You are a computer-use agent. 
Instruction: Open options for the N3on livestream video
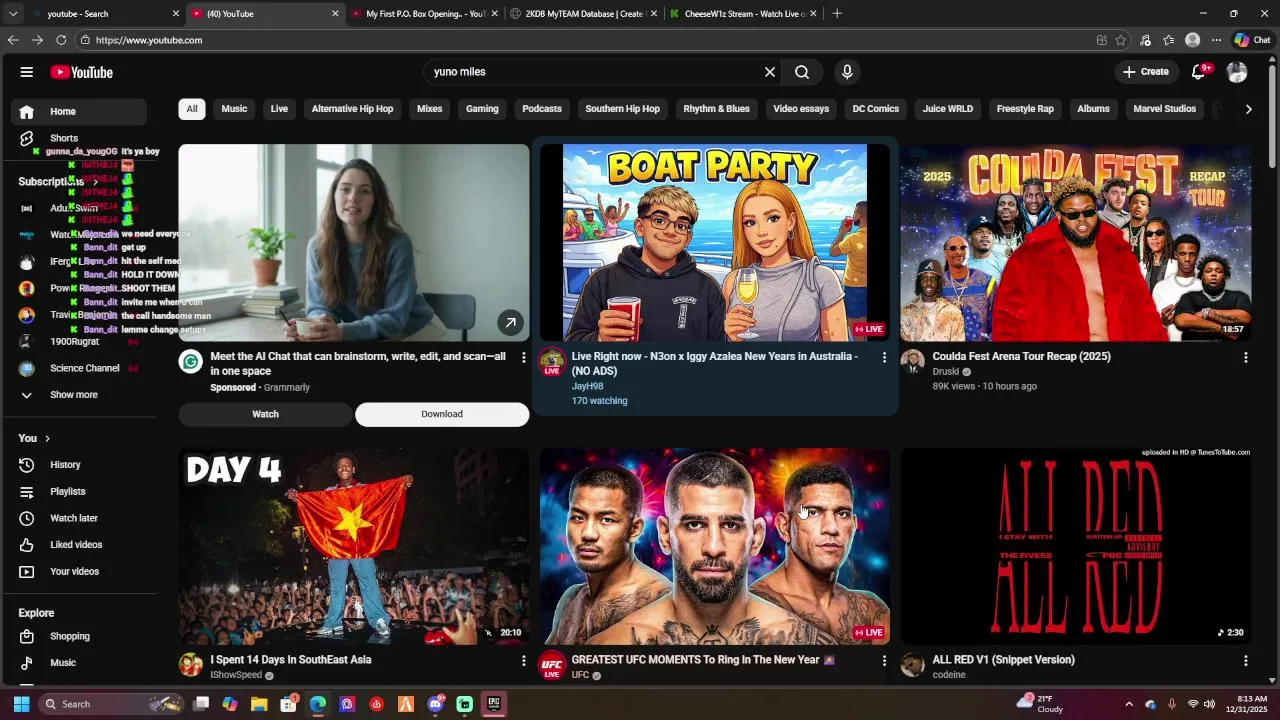pos(884,357)
